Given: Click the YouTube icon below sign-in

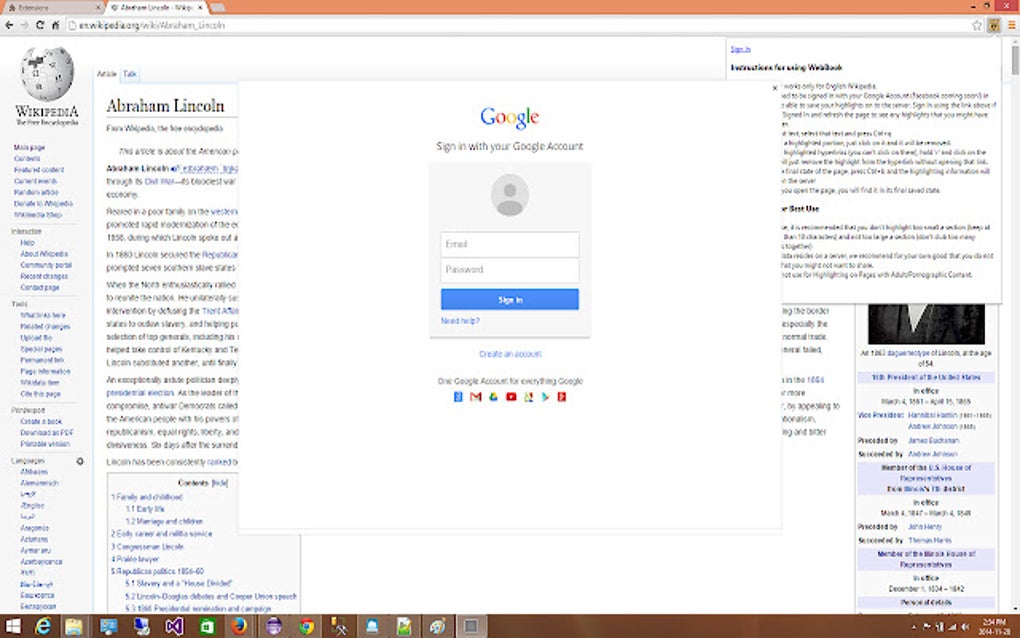Looking at the screenshot, I should pos(511,397).
